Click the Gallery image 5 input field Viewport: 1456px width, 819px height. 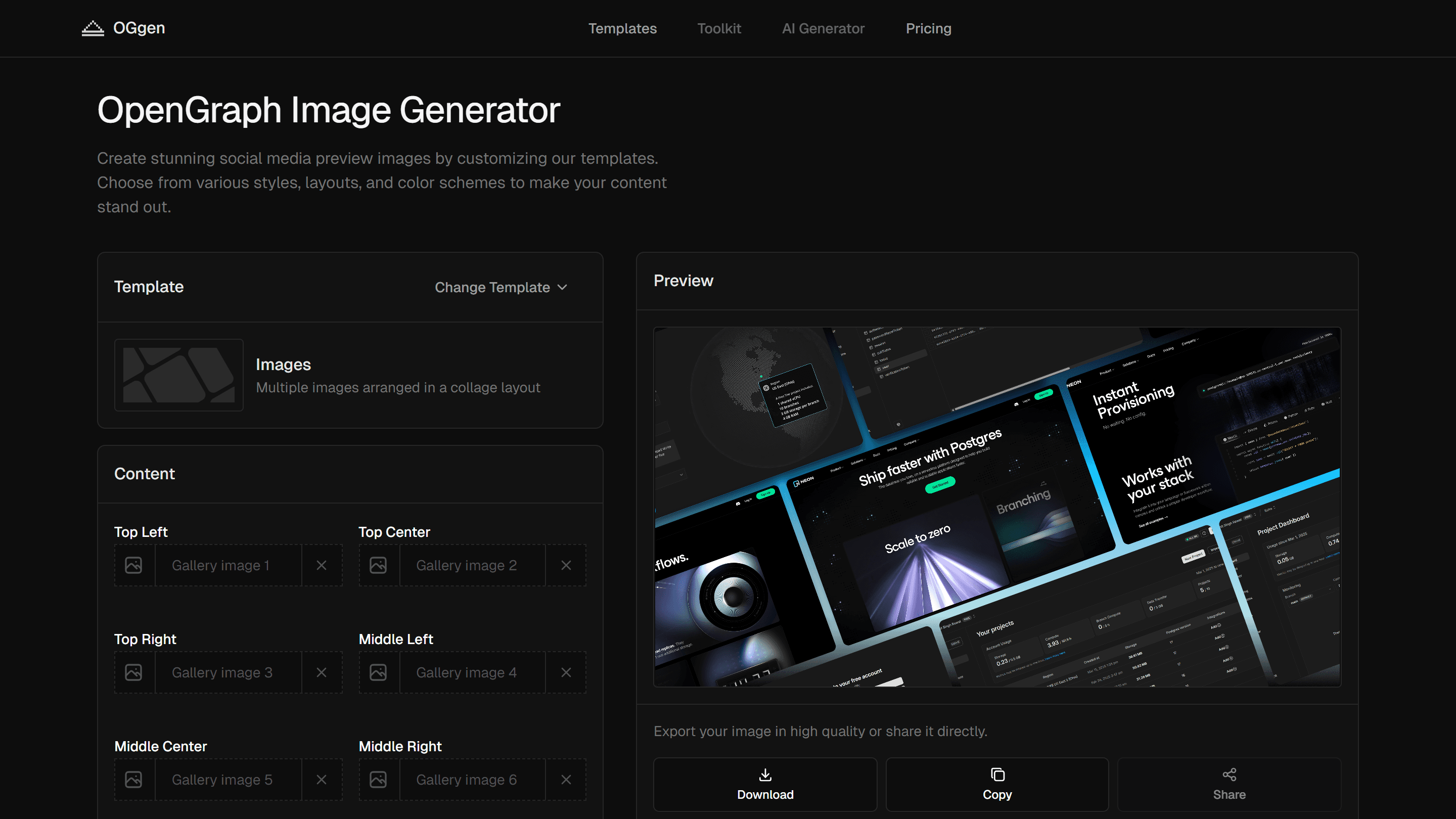coord(227,779)
